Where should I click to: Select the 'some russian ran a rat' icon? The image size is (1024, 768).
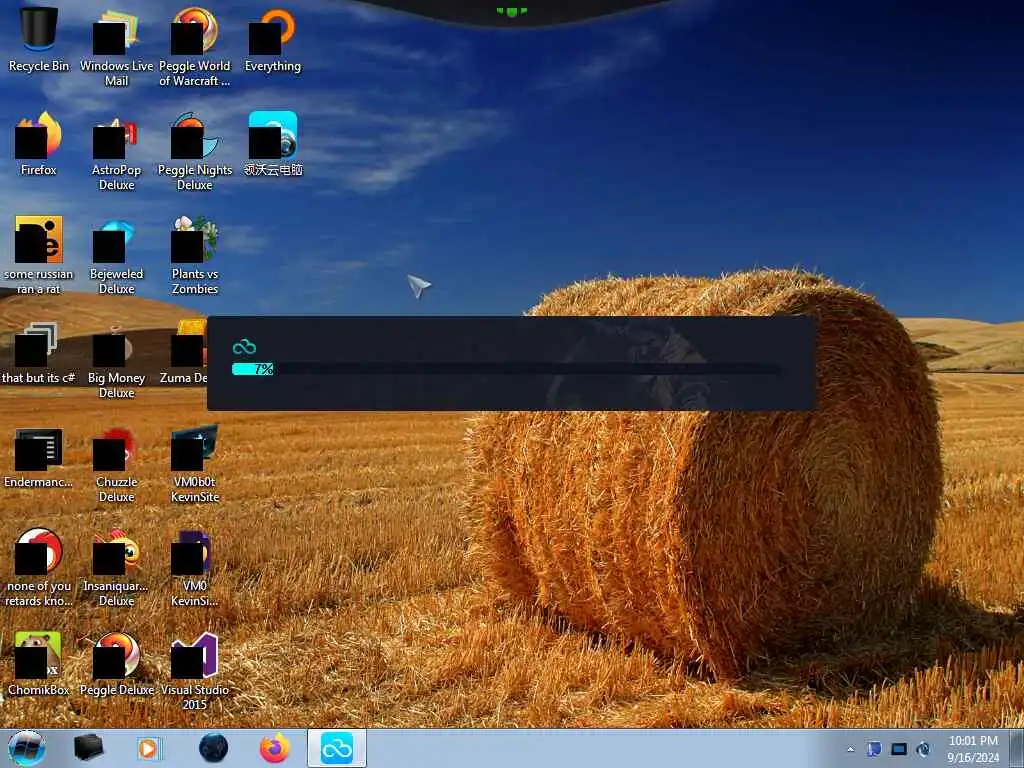39,255
